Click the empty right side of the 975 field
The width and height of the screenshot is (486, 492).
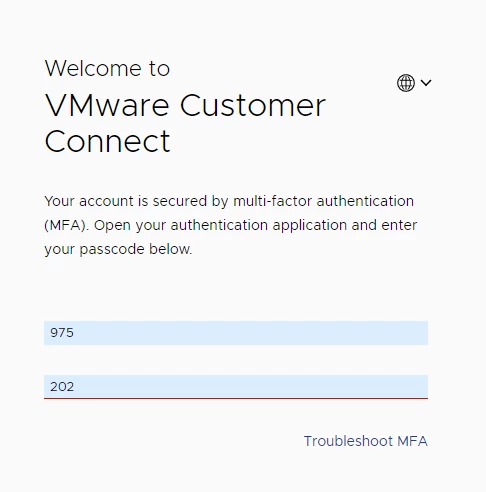(x=333, y=333)
